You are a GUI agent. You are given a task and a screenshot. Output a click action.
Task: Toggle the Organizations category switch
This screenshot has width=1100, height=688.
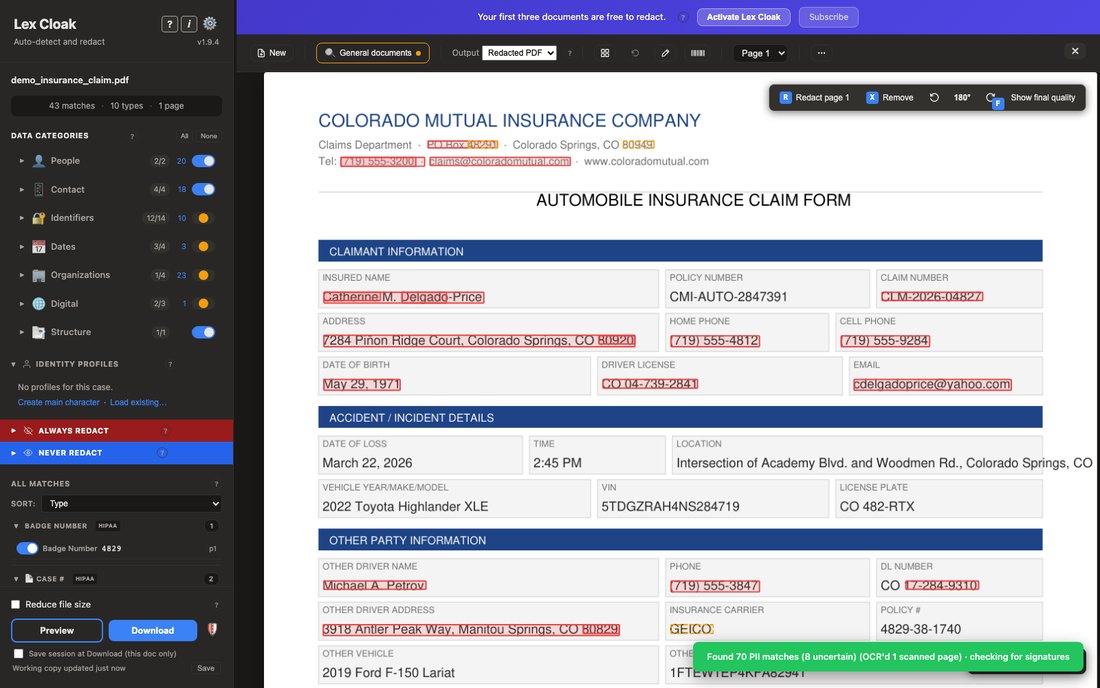[203, 275]
